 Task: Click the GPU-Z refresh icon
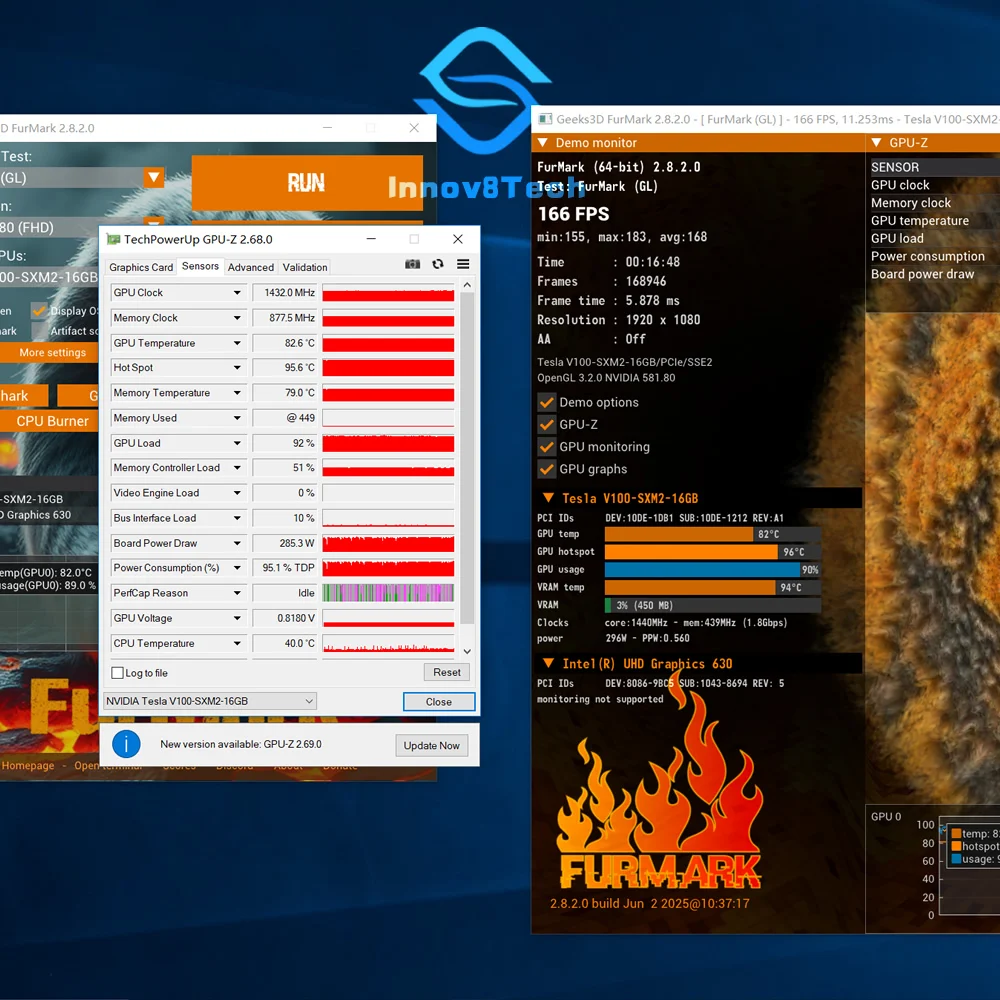tap(438, 264)
